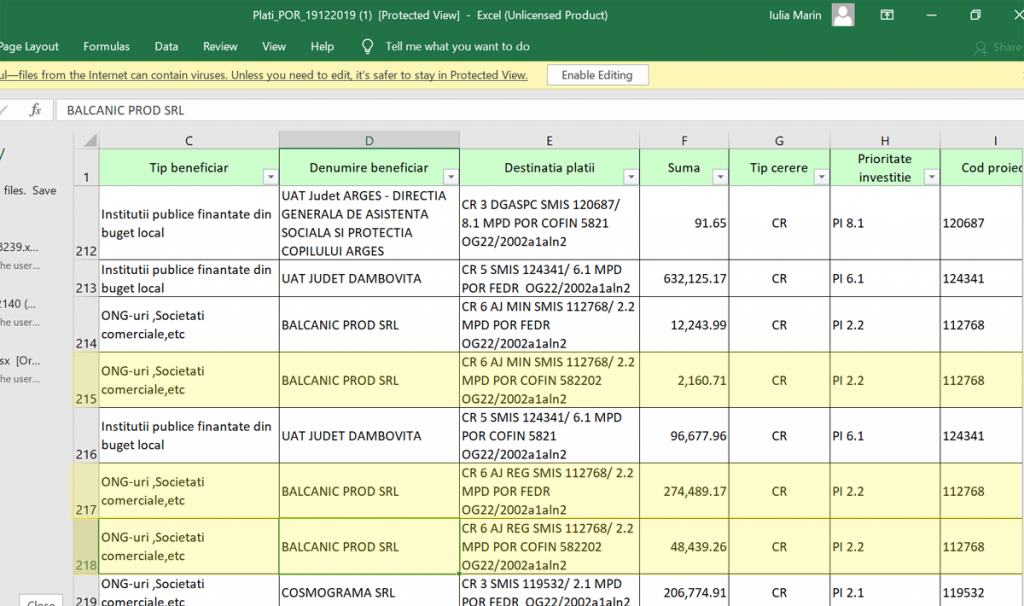Select the 206,774.91 amount cell
Screen dimensions: 1024x606
pos(684,591)
